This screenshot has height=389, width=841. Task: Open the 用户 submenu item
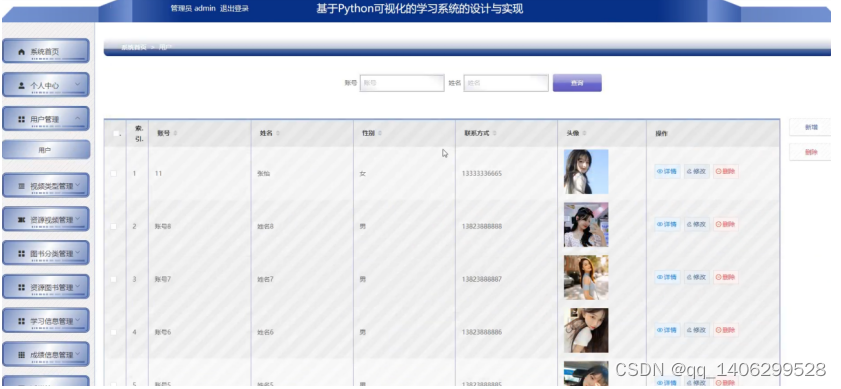point(46,150)
